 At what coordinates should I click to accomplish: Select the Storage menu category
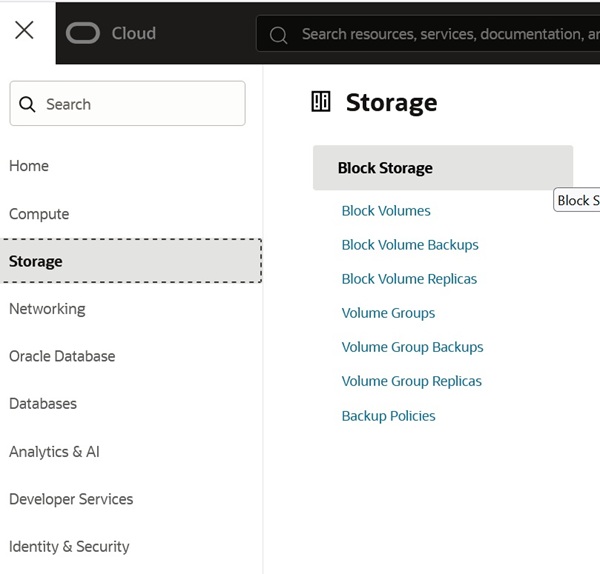tap(131, 261)
